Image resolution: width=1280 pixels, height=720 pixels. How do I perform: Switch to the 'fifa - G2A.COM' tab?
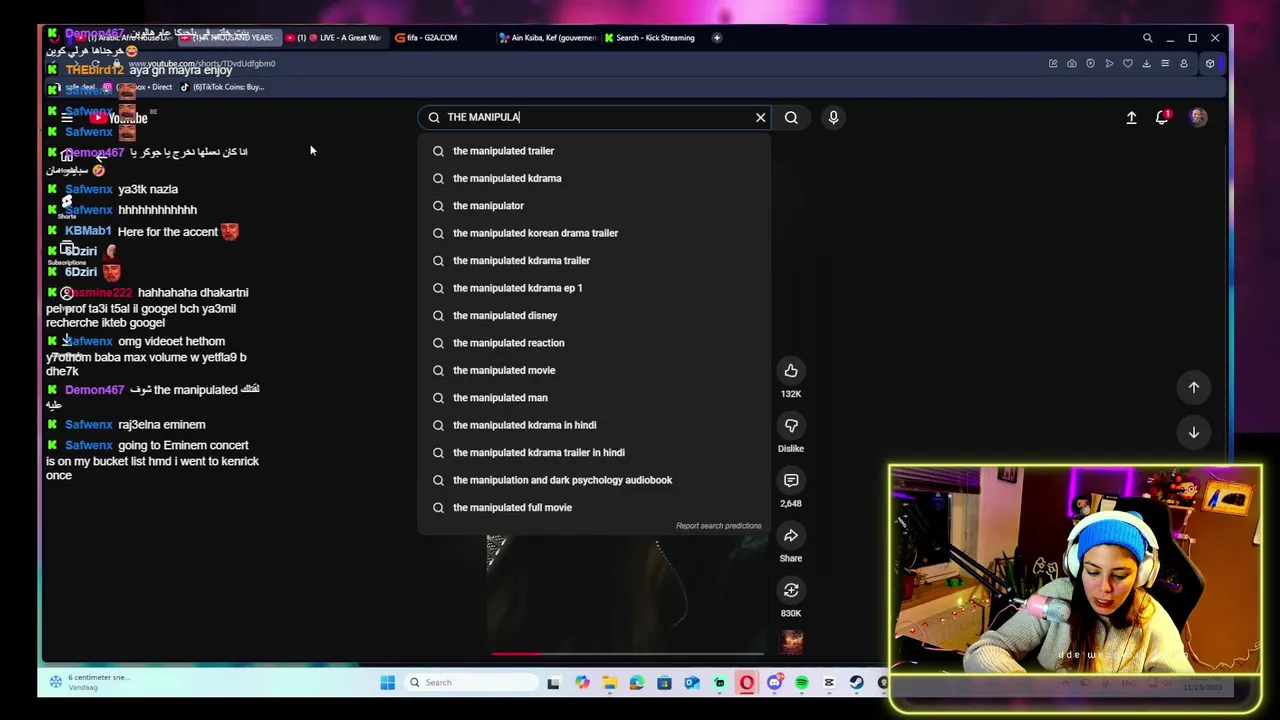pyautogui.click(x=432, y=38)
